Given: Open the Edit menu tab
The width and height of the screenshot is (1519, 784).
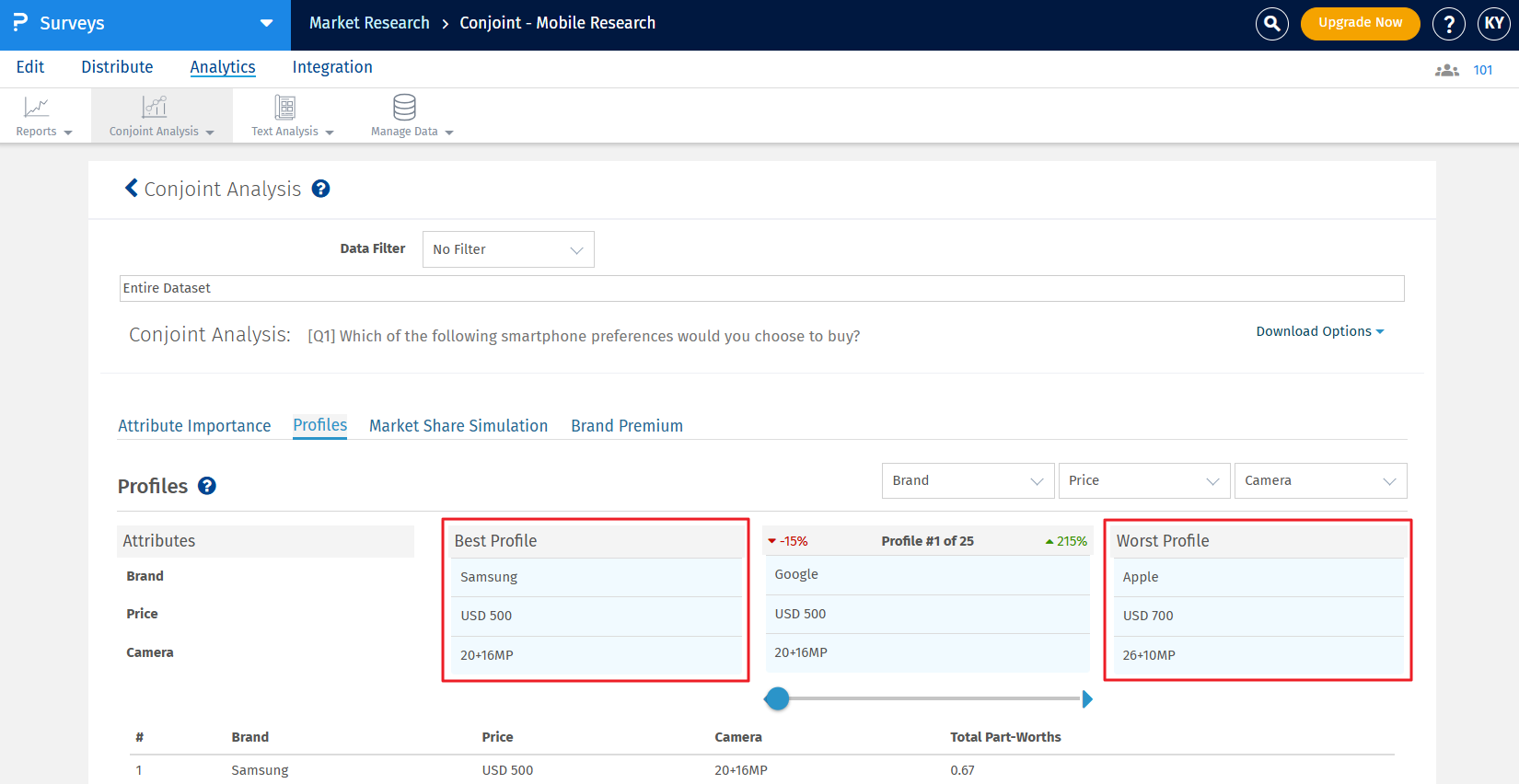Looking at the screenshot, I should click(x=30, y=67).
